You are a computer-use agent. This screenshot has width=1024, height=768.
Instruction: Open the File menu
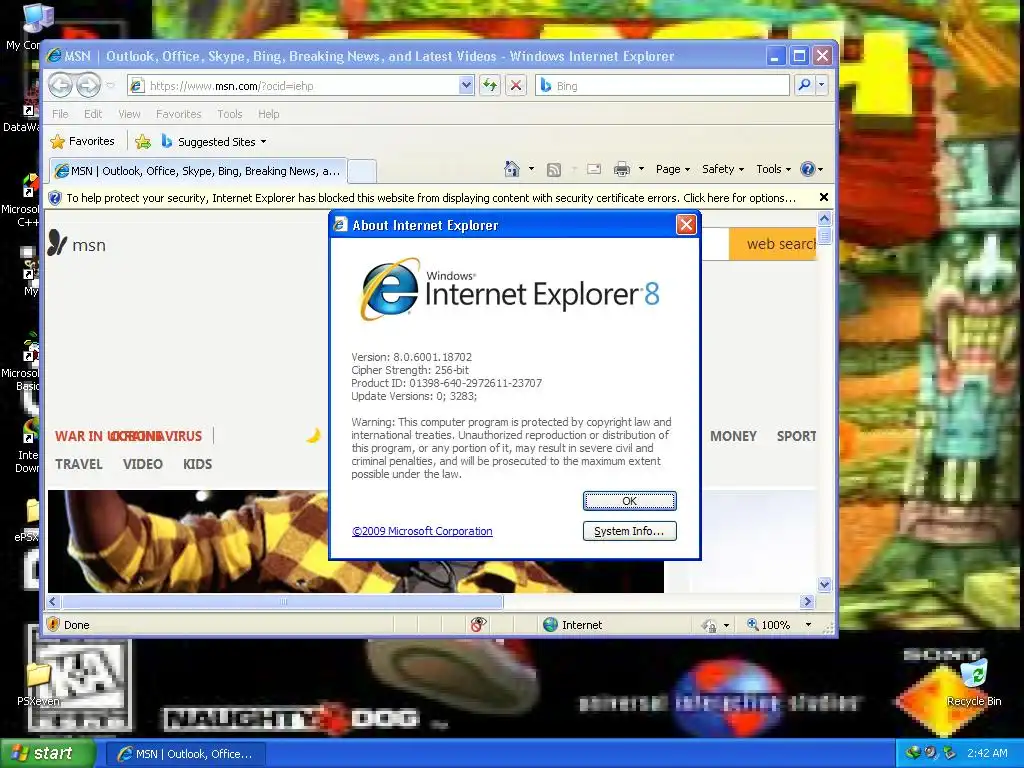click(x=60, y=114)
